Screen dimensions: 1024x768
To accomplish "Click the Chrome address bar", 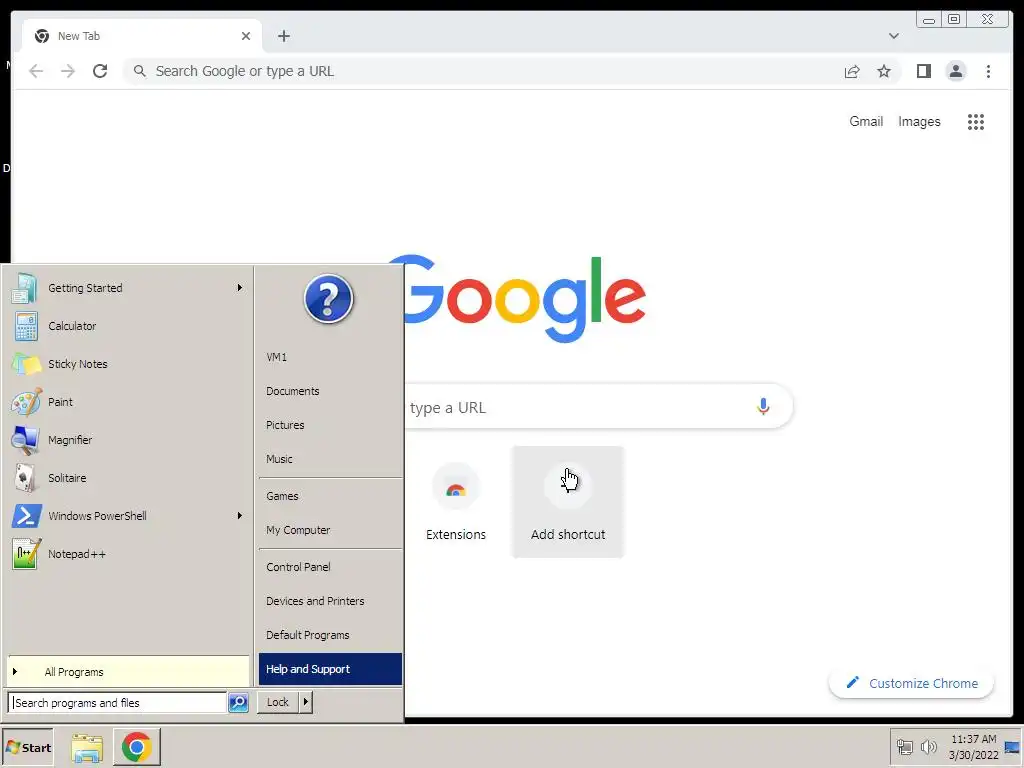I will pyautogui.click(x=483, y=71).
